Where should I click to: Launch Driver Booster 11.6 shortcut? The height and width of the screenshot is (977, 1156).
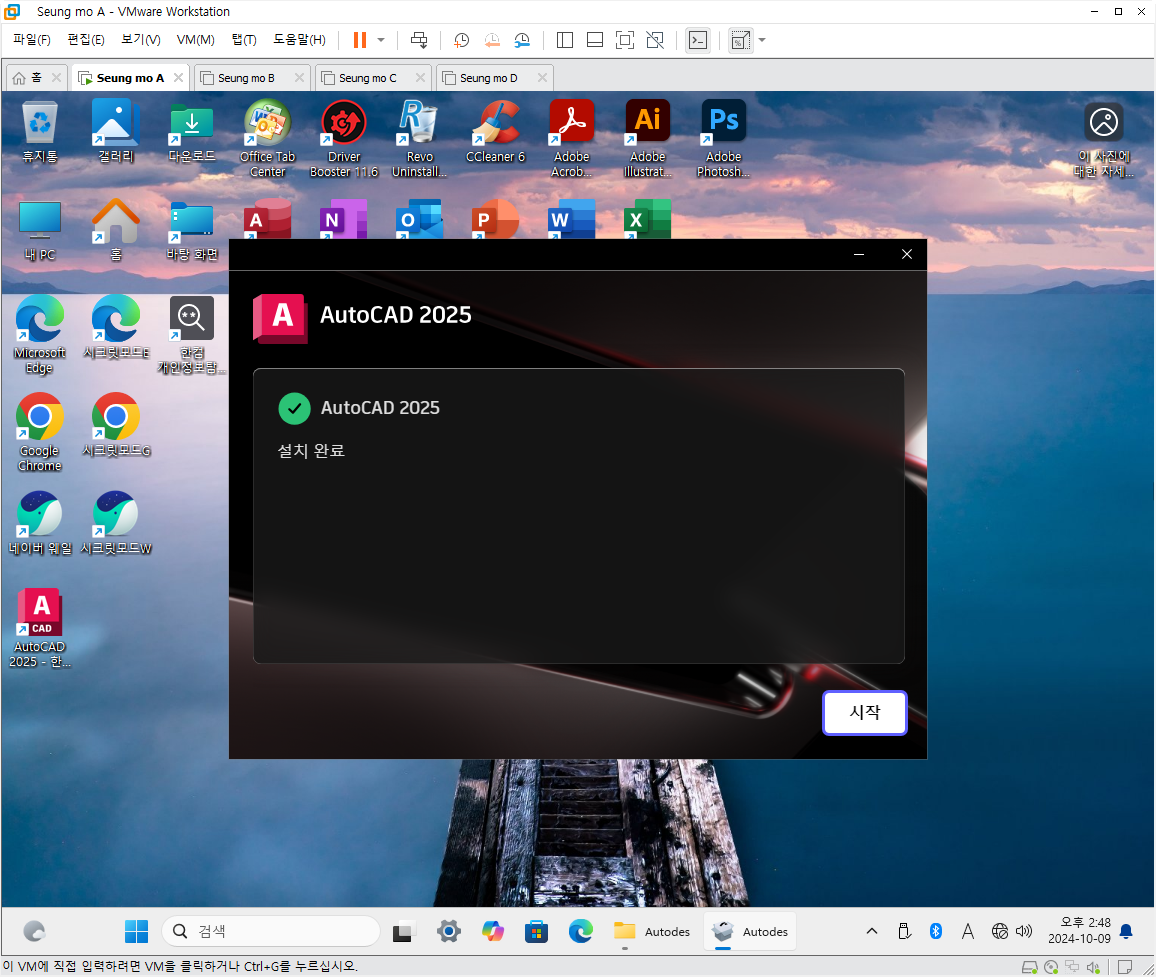[x=344, y=139]
